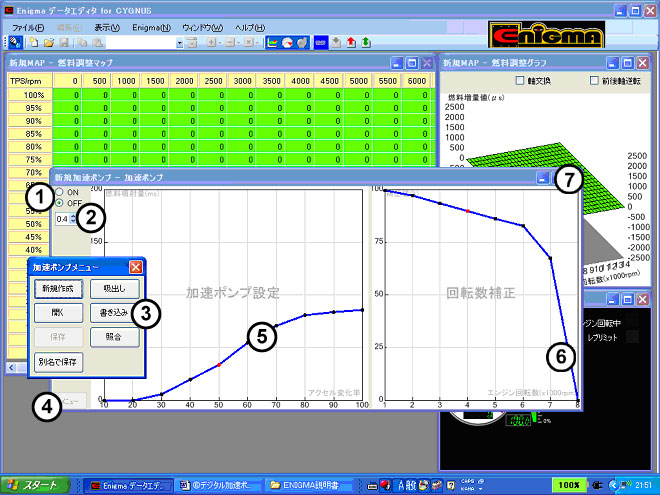Click the Windows スタート button

click(35, 485)
